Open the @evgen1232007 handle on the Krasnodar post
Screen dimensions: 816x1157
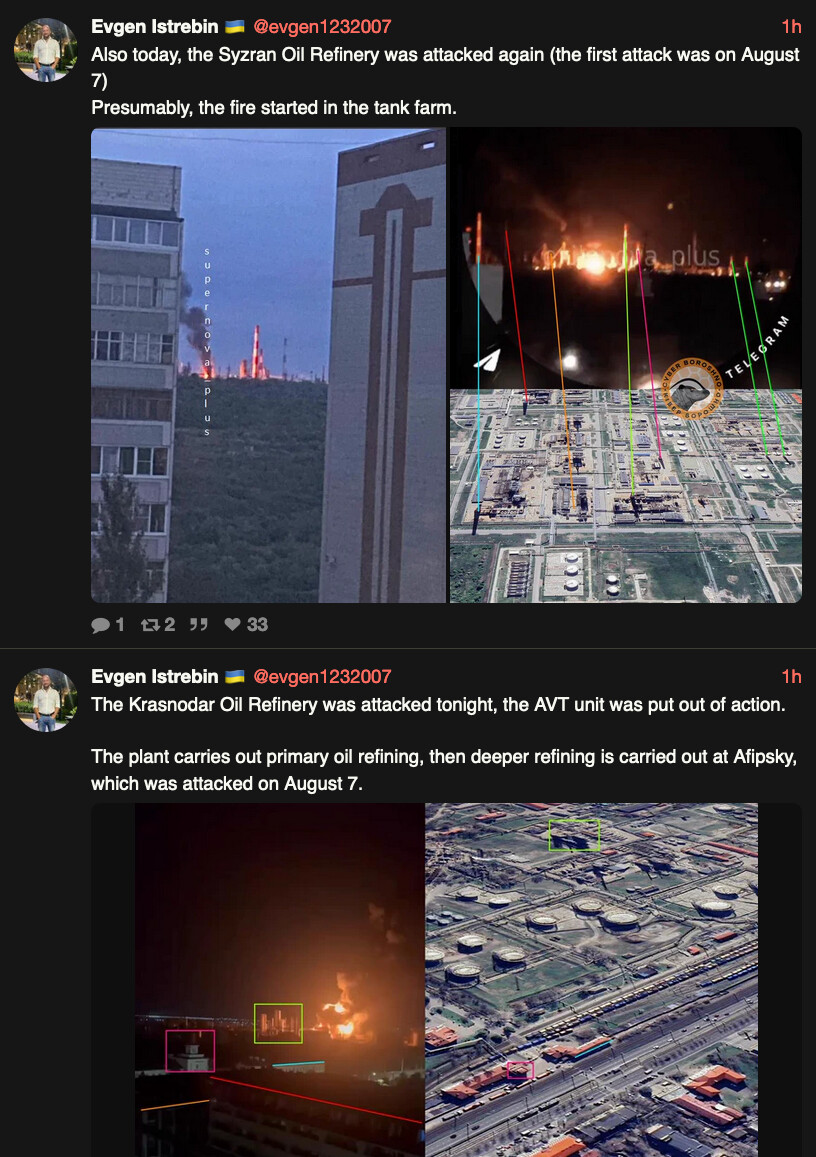click(322, 677)
